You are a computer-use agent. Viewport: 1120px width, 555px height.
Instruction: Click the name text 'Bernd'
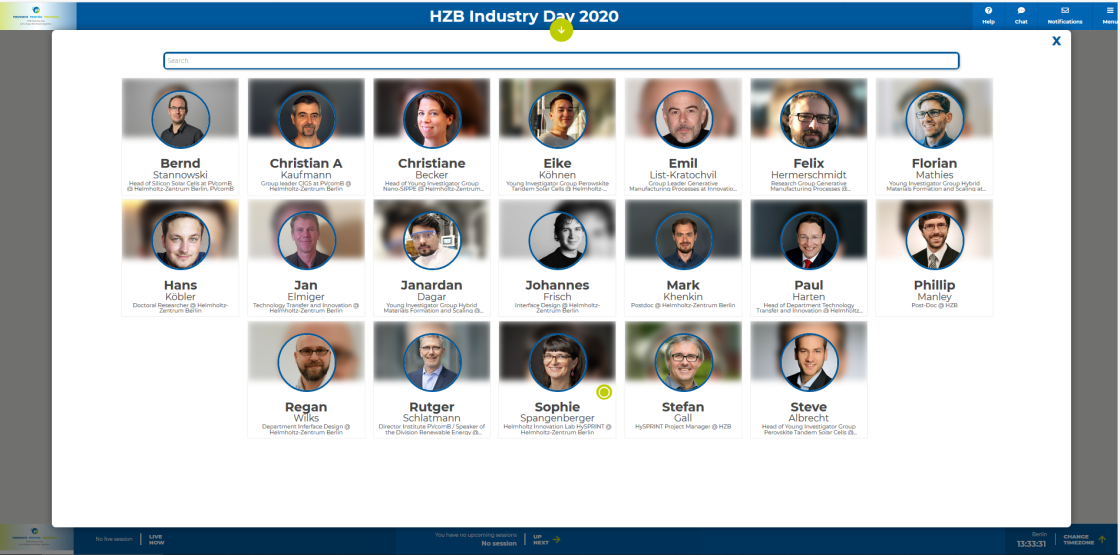(x=180, y=163)
